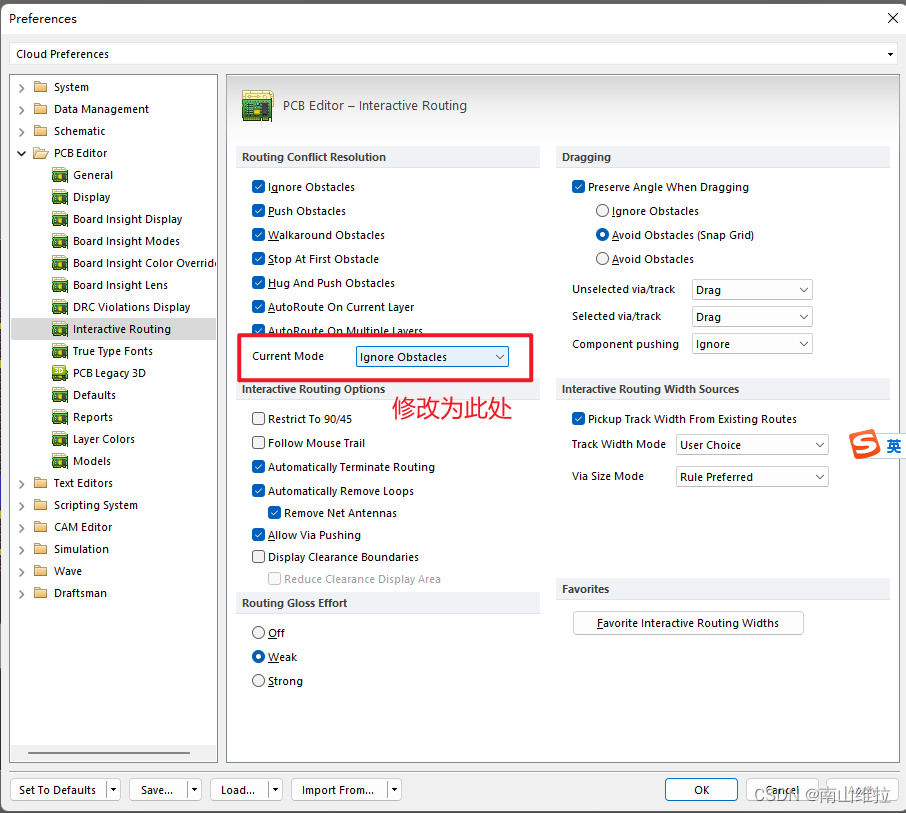
Task: Close the Preferences dialog
Action: coord(892,18)
